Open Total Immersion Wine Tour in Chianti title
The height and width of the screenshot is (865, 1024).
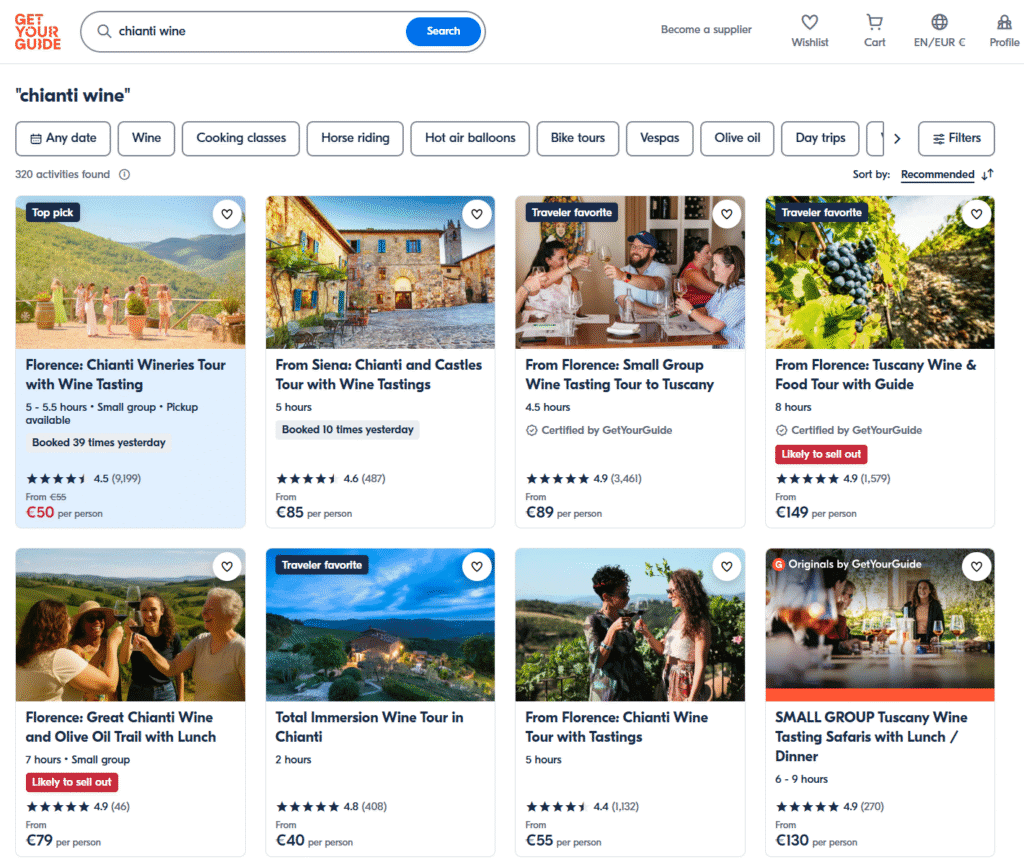[370, 727]
